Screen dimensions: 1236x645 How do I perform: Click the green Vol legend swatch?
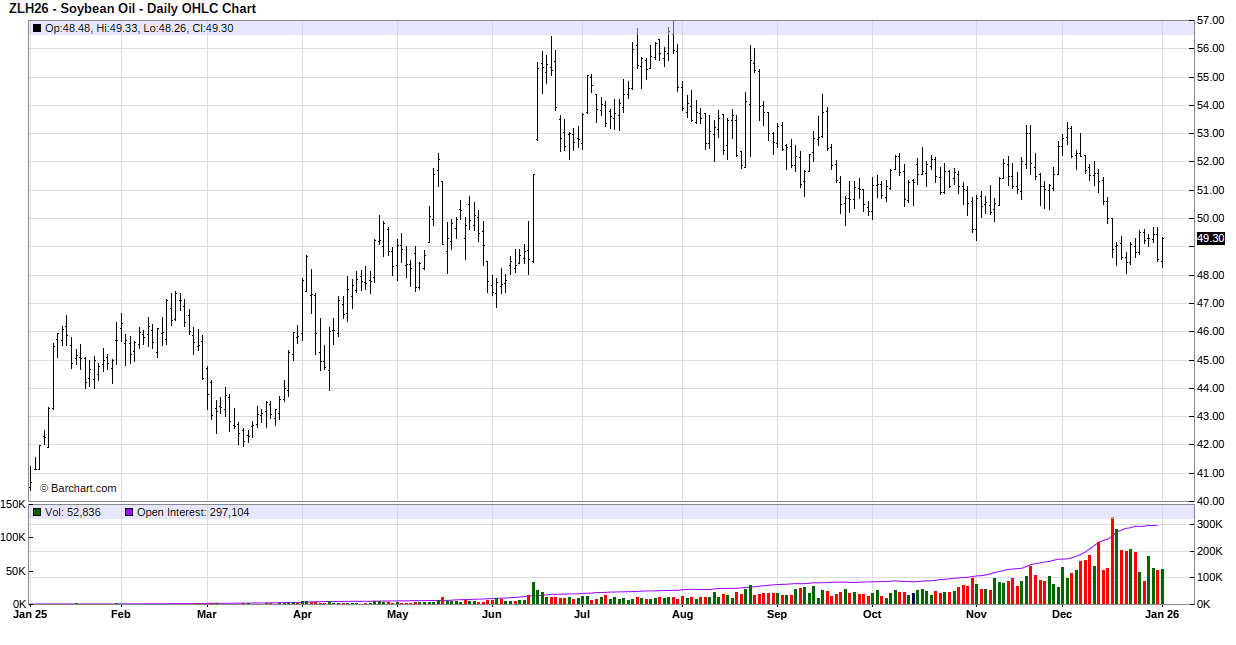pos(37,512)
